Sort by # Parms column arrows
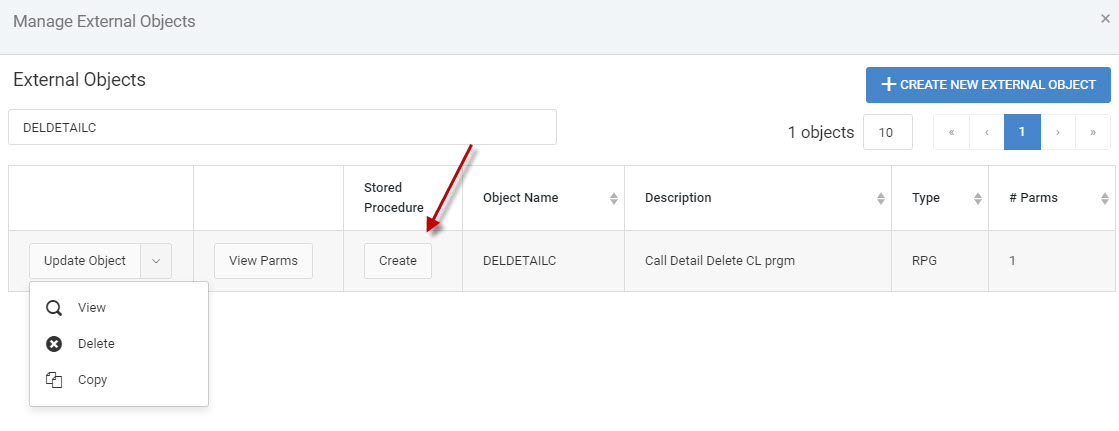The height and width of the screenshot is (431, 1119). (1105, 198)
